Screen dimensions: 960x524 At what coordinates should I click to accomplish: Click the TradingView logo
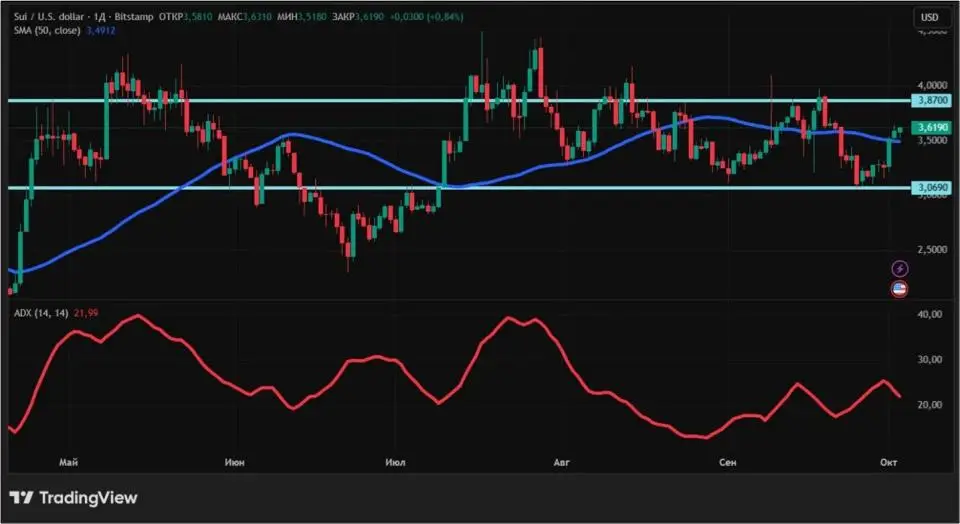[74, 497]
